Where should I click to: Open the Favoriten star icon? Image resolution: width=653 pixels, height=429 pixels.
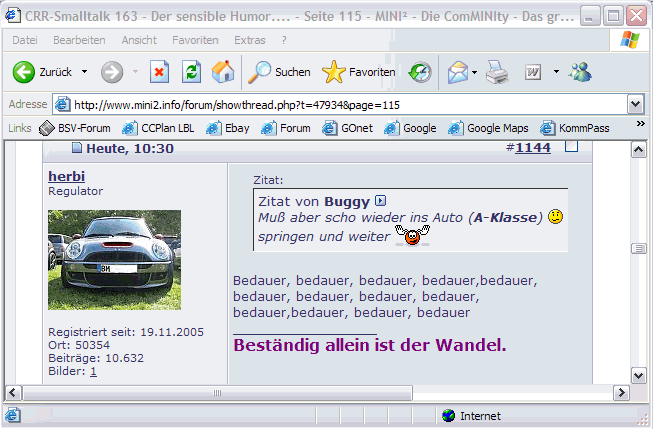(334, 72)
